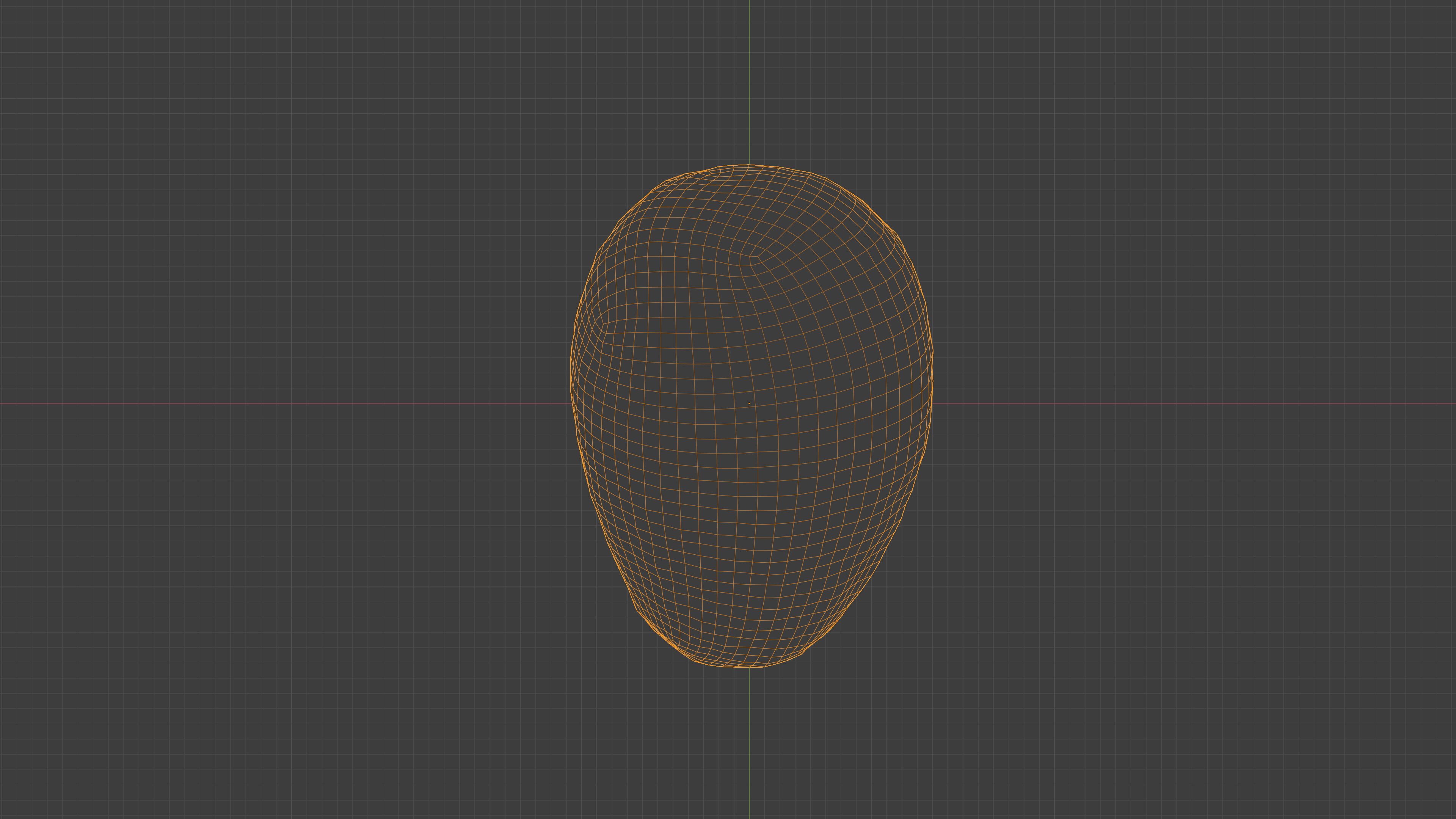
Task: Select the orange wireframe head mesh
Action: [x=752, y=416]
